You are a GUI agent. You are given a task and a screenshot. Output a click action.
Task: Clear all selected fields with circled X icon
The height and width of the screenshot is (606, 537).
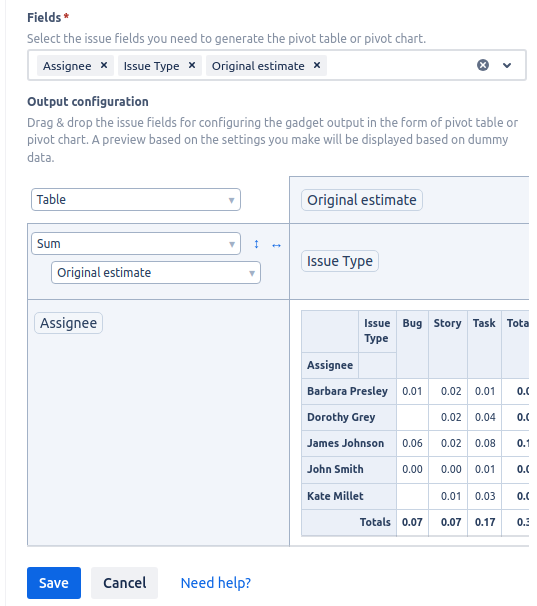pyautogui.click(x=482, y=65)
